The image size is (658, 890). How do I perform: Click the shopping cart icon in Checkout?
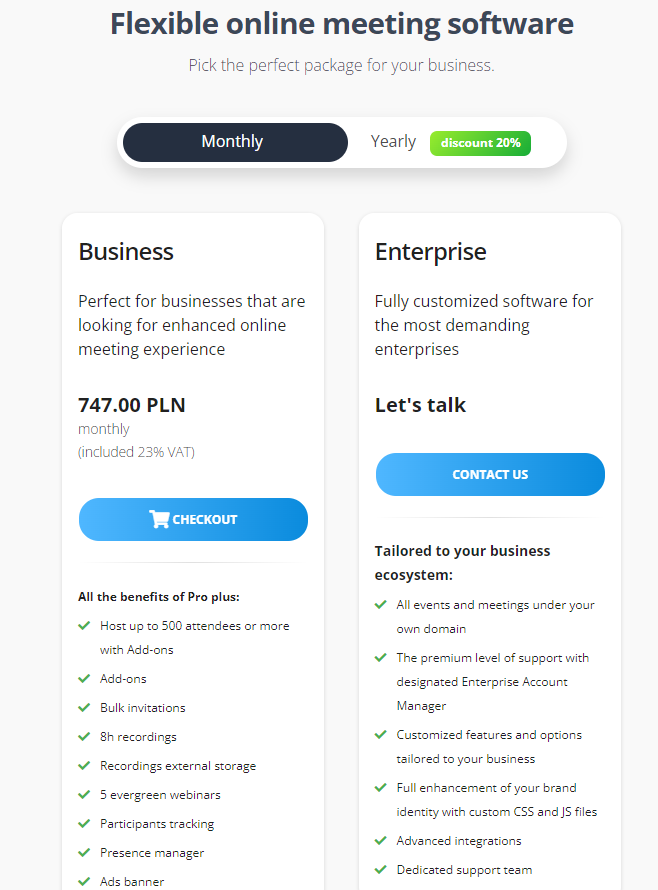coord(159,519)
